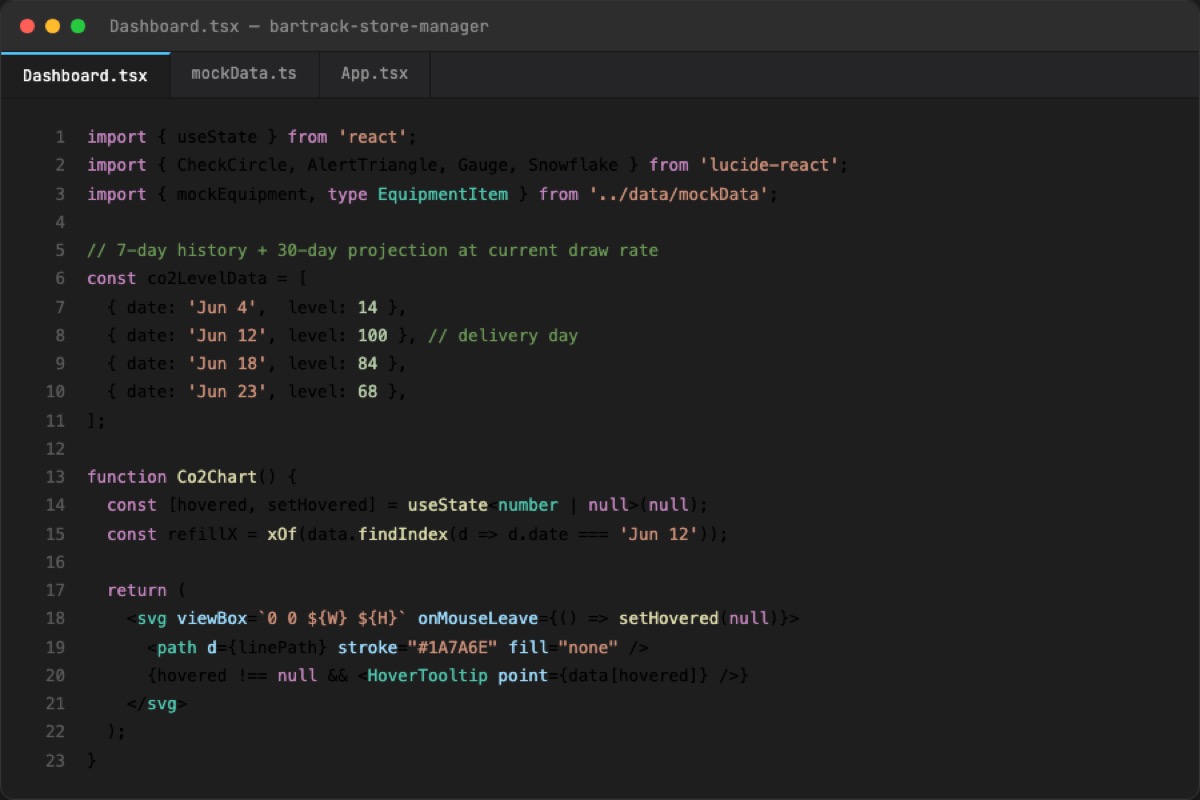Click the HoverTooltip component name
Image resolution: width=1200 pixels, height=800 pixels.
click(428, 676)
